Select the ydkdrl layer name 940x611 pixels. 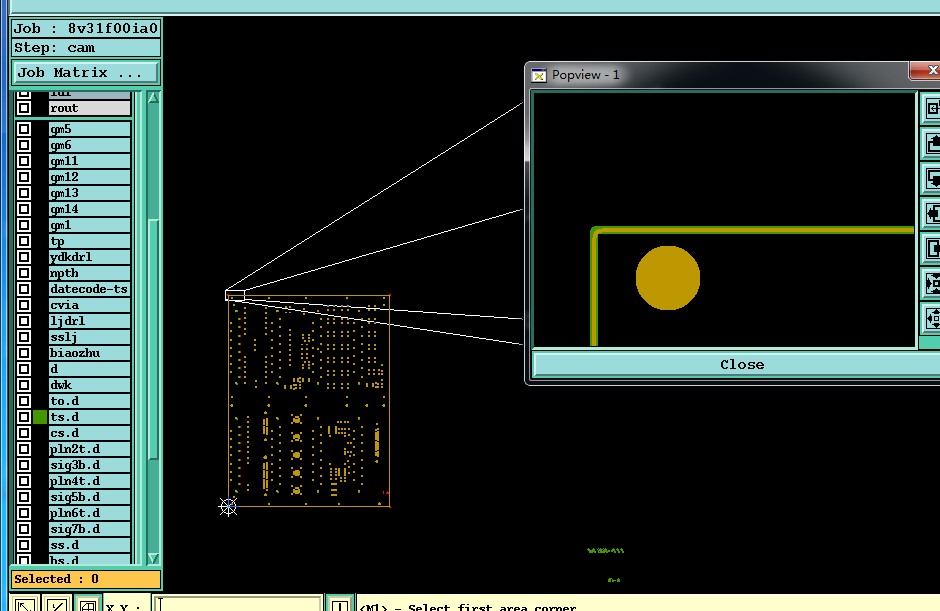pos(89,257)
